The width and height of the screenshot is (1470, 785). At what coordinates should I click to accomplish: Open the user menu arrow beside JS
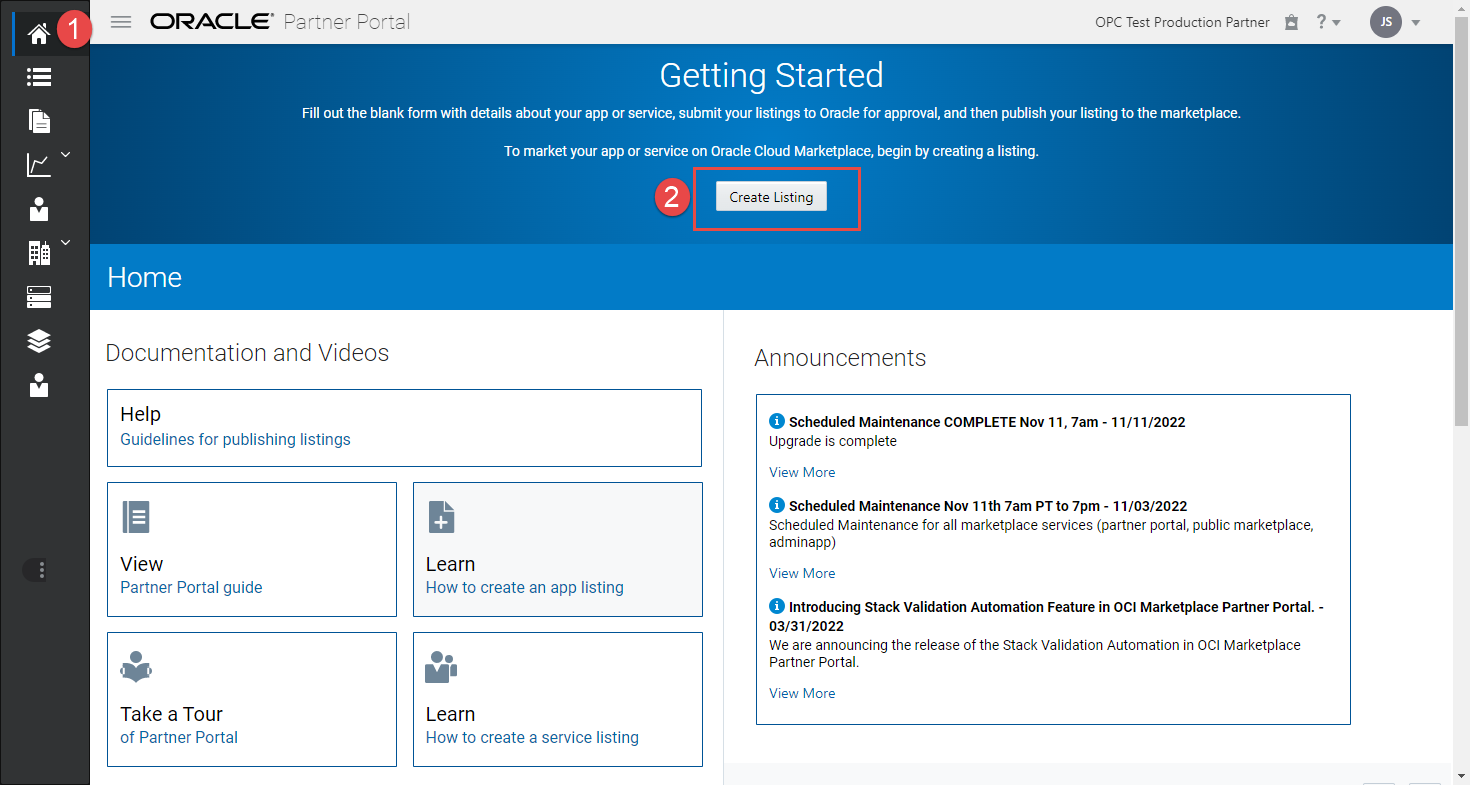[1415, 23]
